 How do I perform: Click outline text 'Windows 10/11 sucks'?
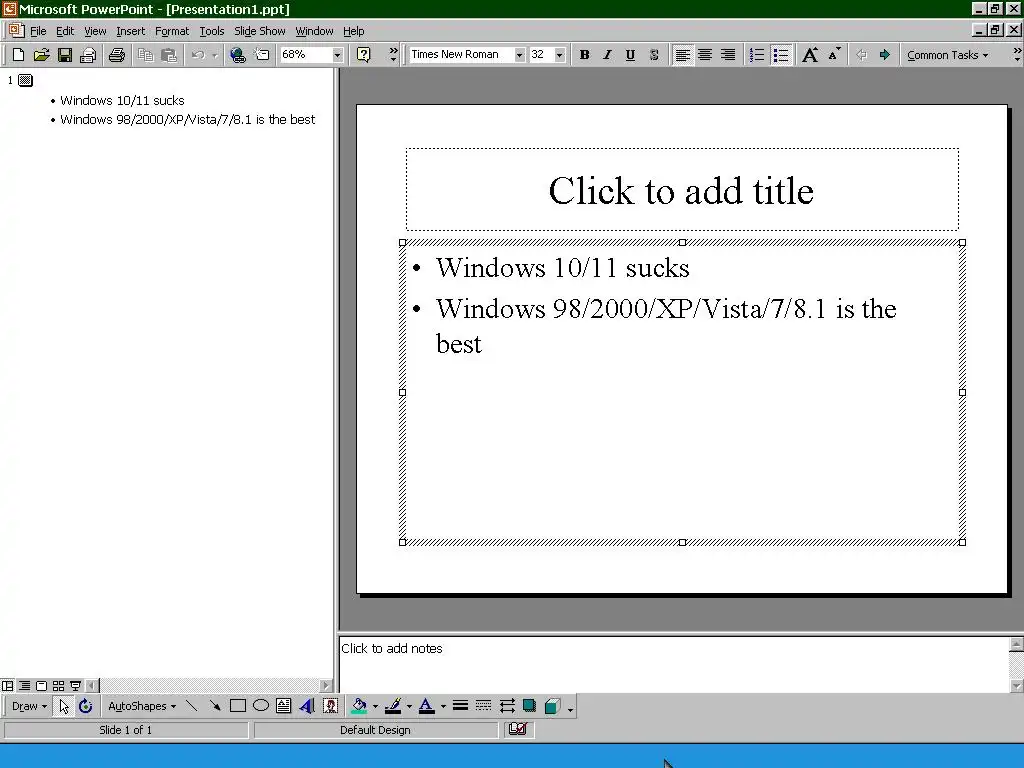pos(122,101)
